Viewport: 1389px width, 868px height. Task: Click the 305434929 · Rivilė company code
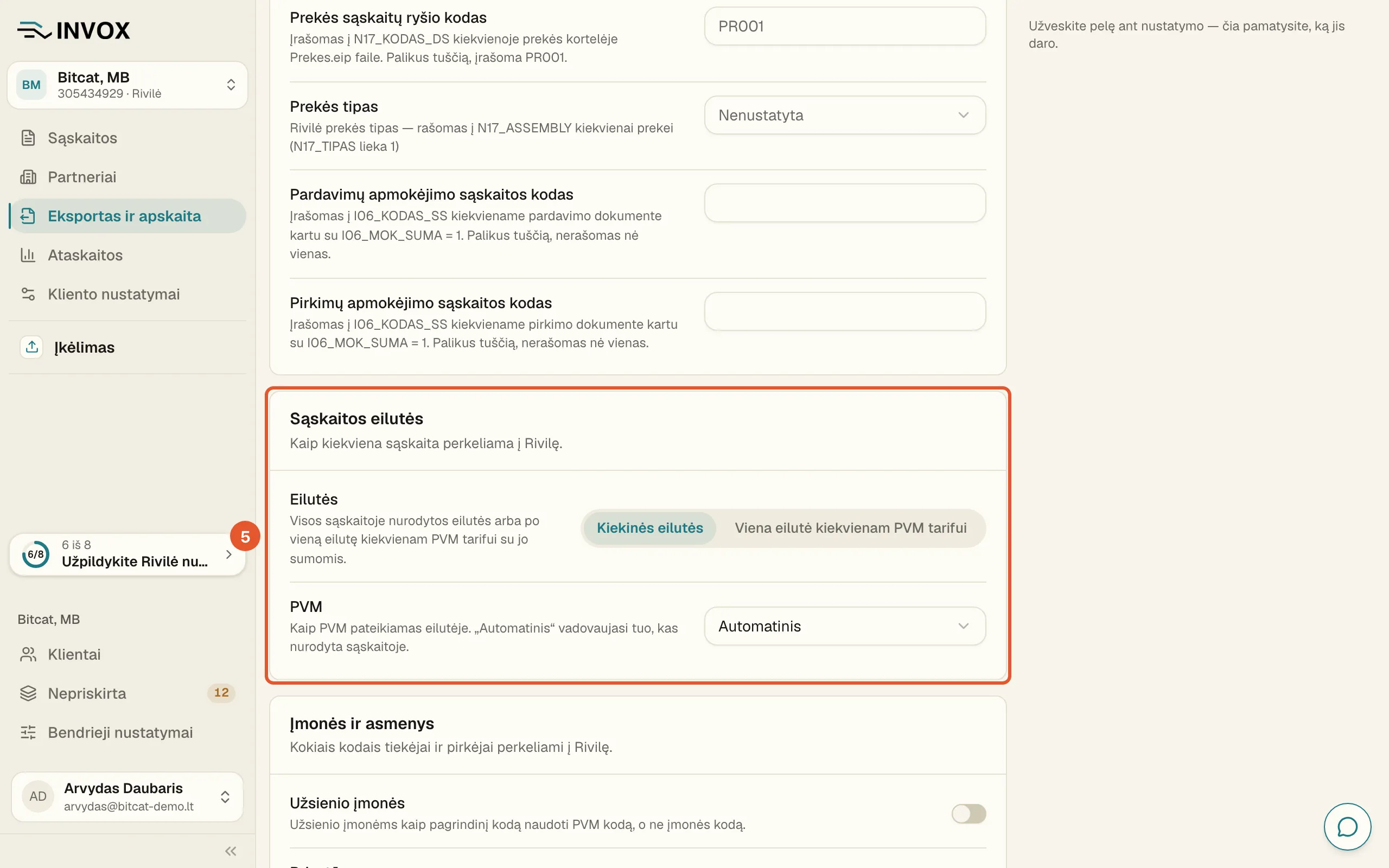pyautogui.click(x=109, y=93)
